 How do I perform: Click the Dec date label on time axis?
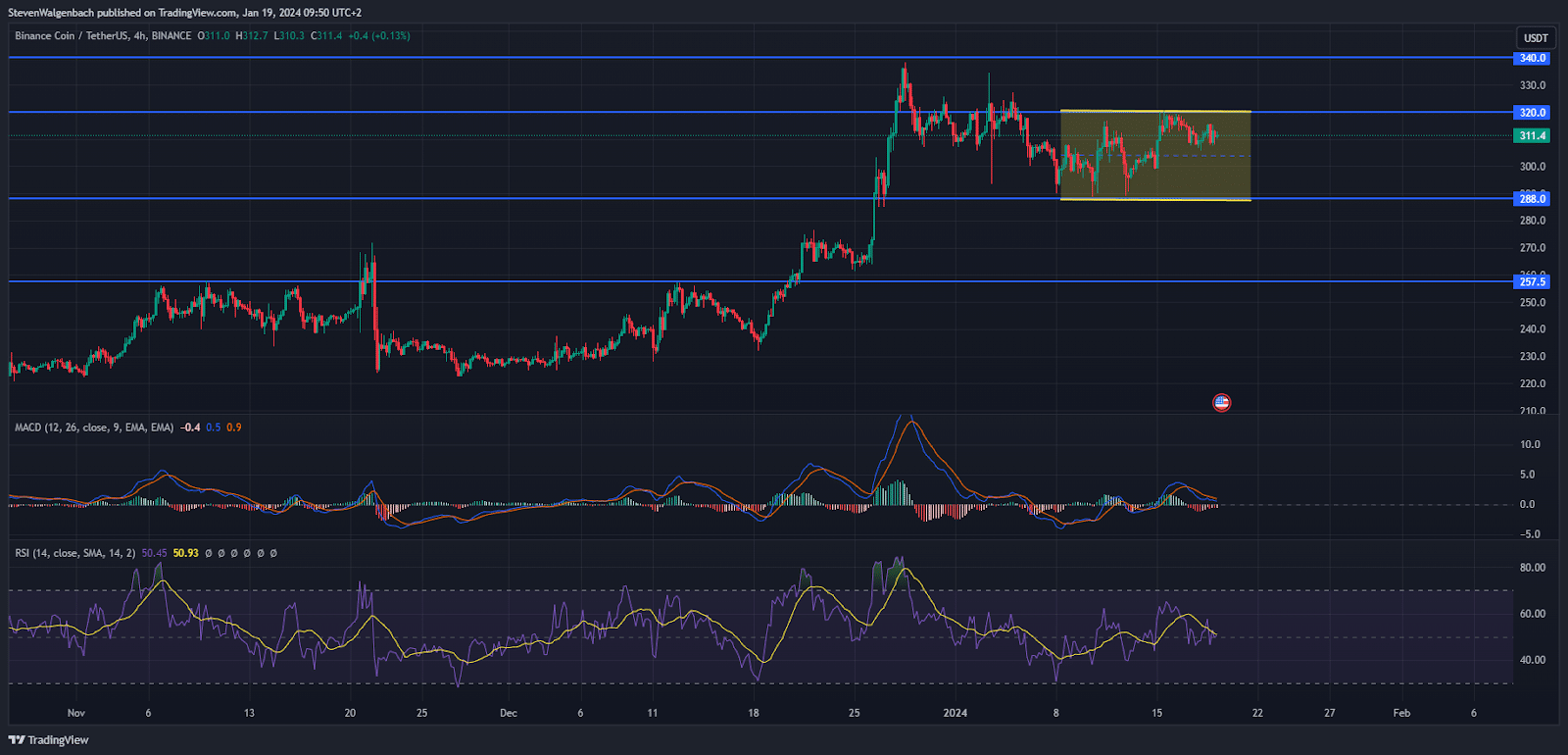click(x=508, y=713)
